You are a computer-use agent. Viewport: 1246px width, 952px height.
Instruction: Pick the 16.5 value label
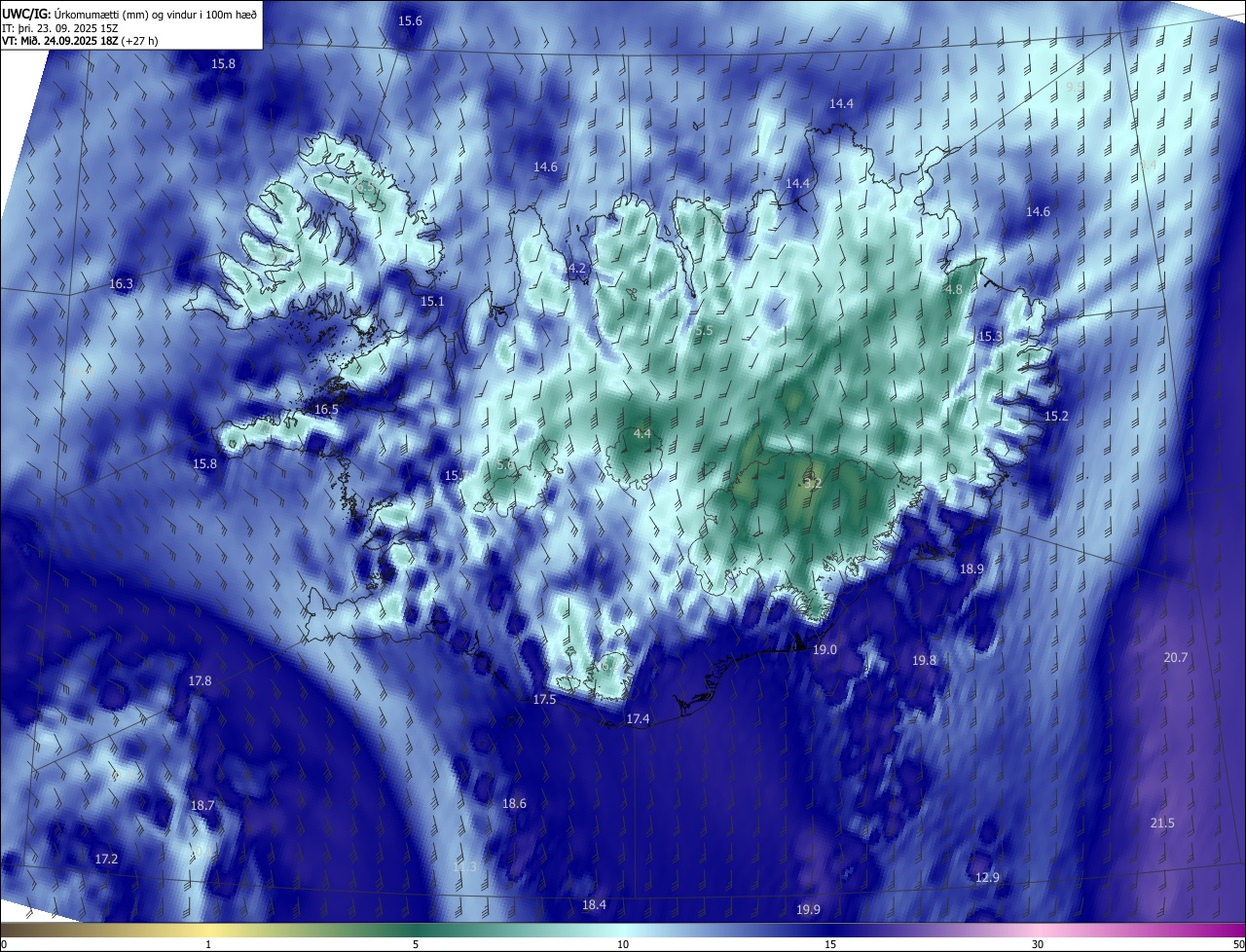click(x=326, y=410)
